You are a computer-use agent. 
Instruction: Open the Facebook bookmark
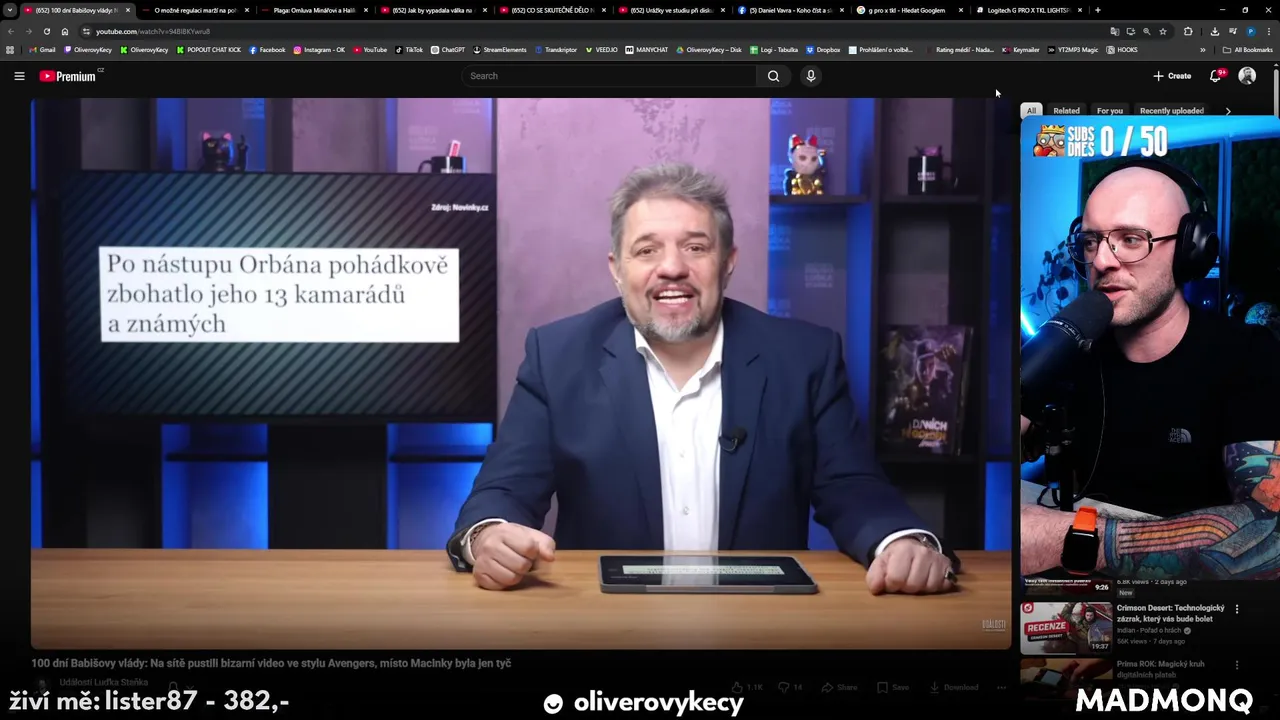[267, 49]
